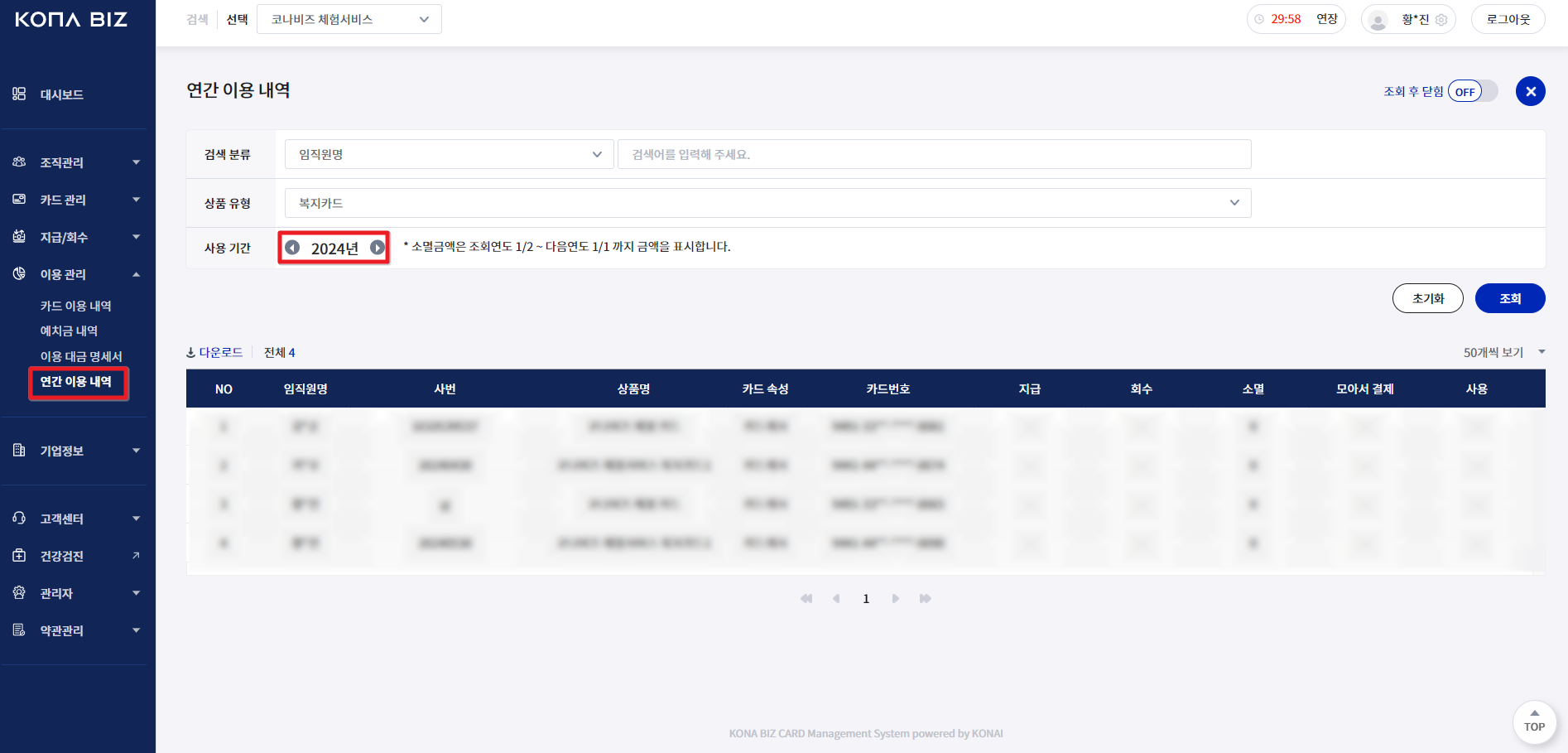Expand the 지급/회수 menu arrow
This screenshot has width=1568, height=753.
(137, 237)
